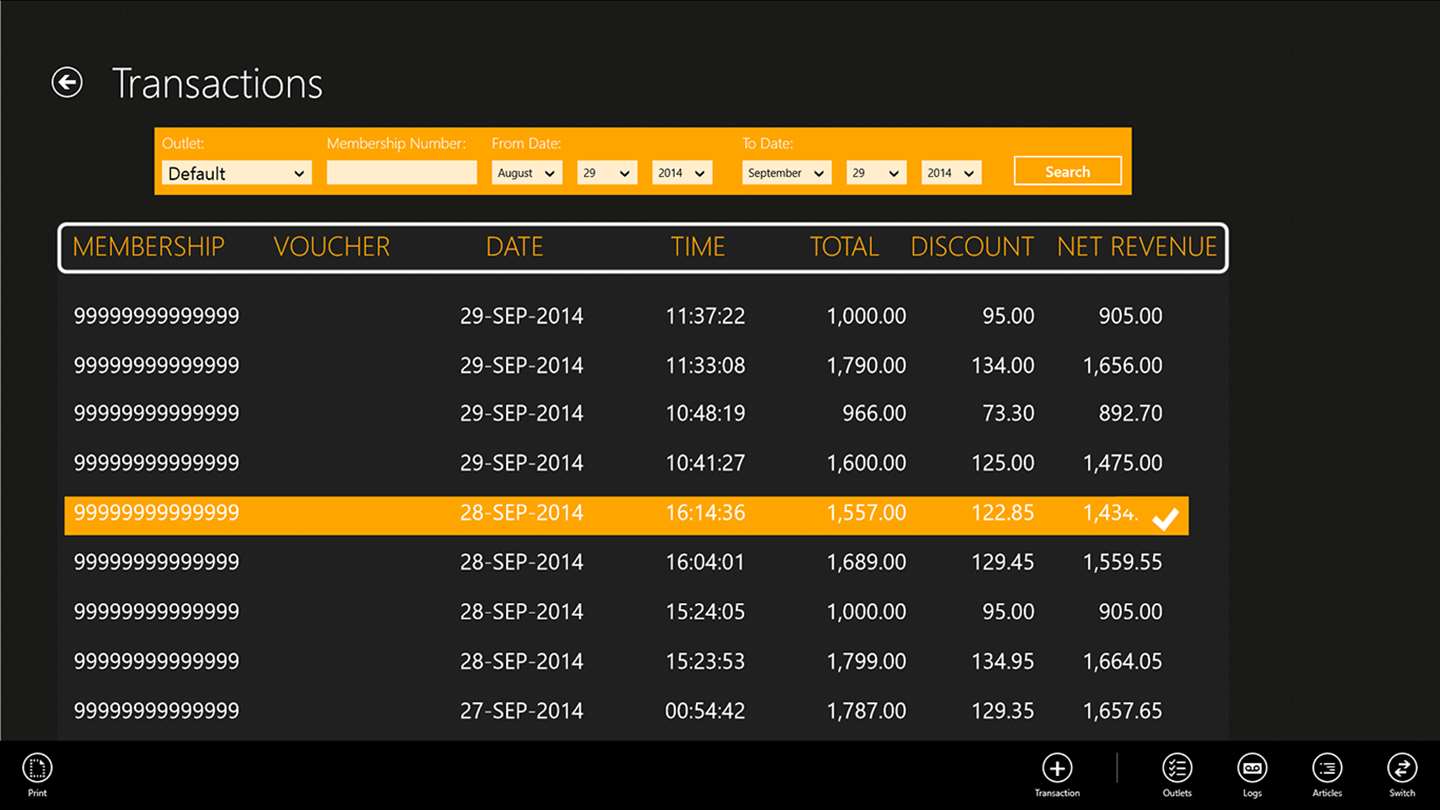Select the transaction at 11:33:08
This screenshot has width=1440, height=810.
627,366
